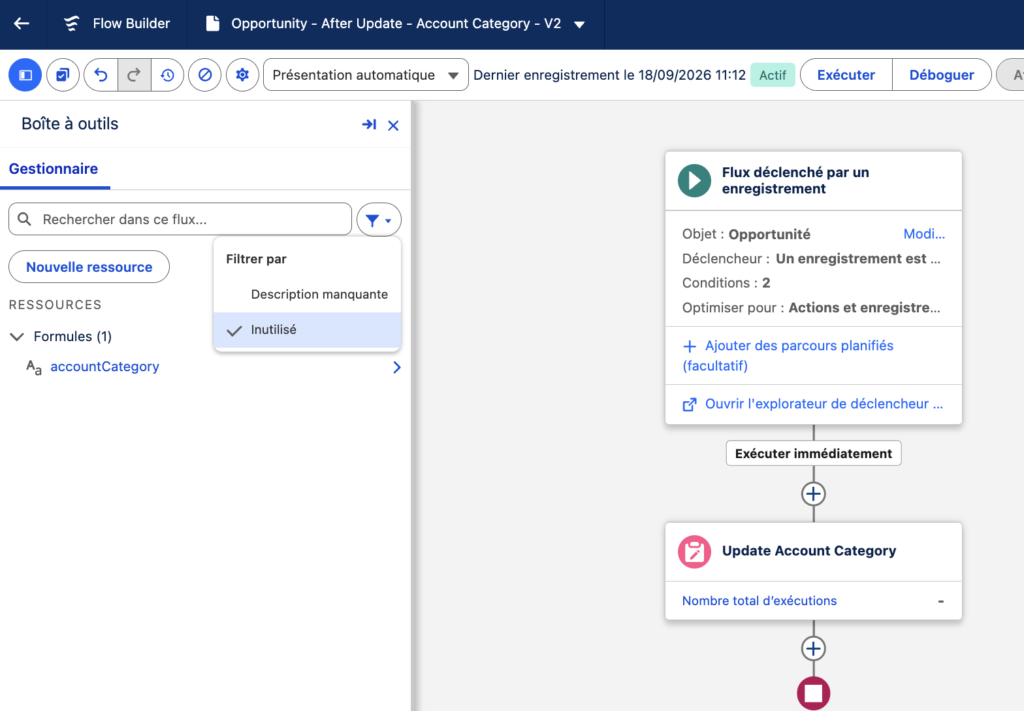Close the Boîte à outils panel
Screen dimensions: 1024x711
(393, 125)
